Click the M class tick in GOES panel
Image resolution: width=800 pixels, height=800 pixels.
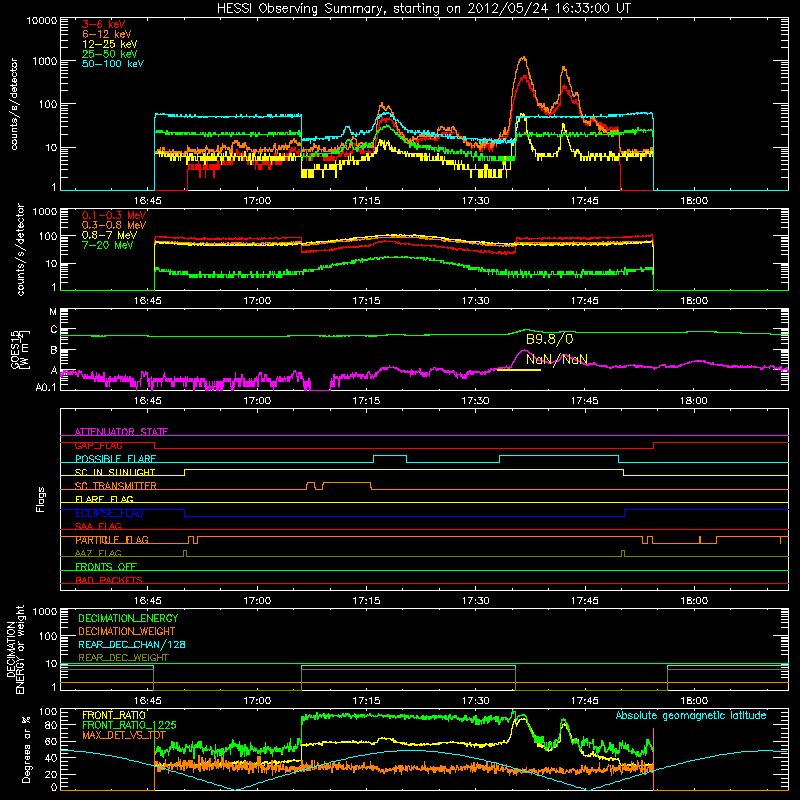53,312
